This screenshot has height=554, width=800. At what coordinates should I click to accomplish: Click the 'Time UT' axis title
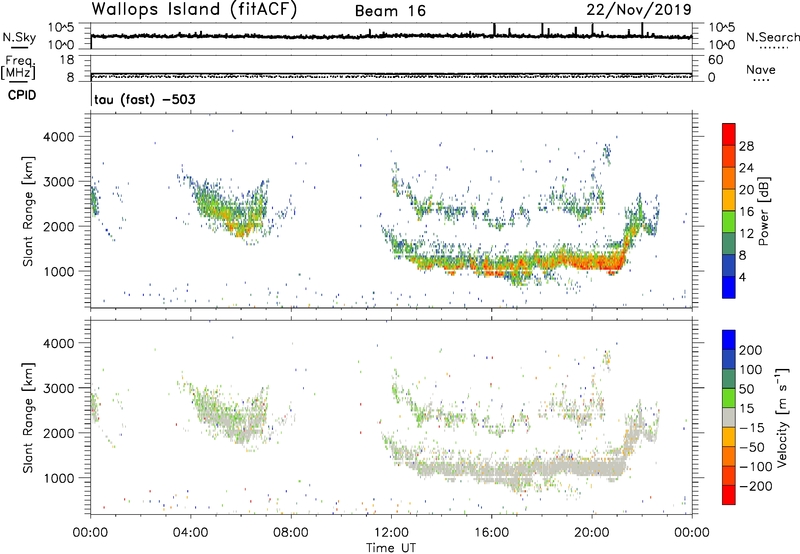(x=391, y=547)
